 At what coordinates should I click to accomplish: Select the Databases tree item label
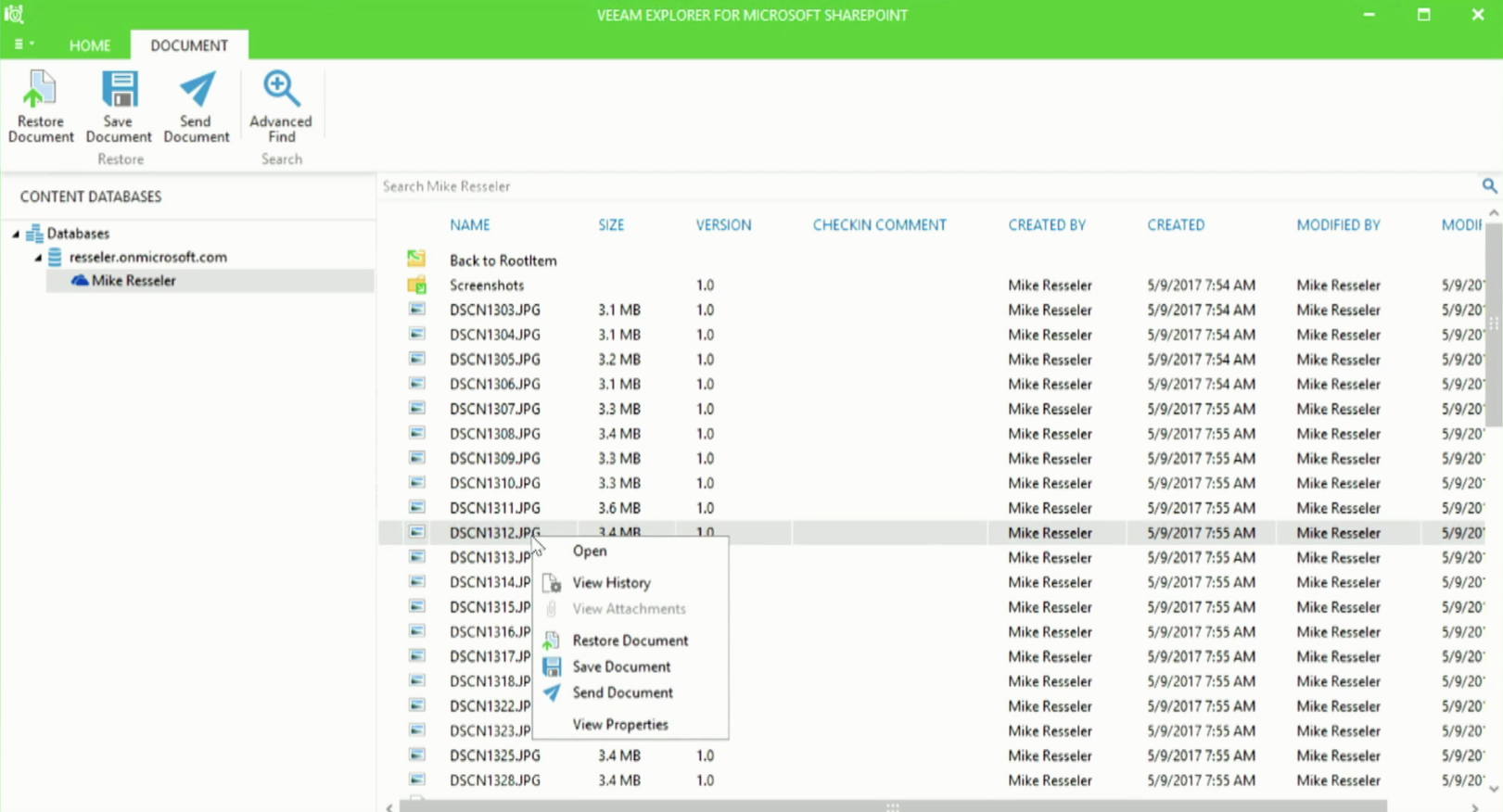pyautogui.click(x=78, y=234)
